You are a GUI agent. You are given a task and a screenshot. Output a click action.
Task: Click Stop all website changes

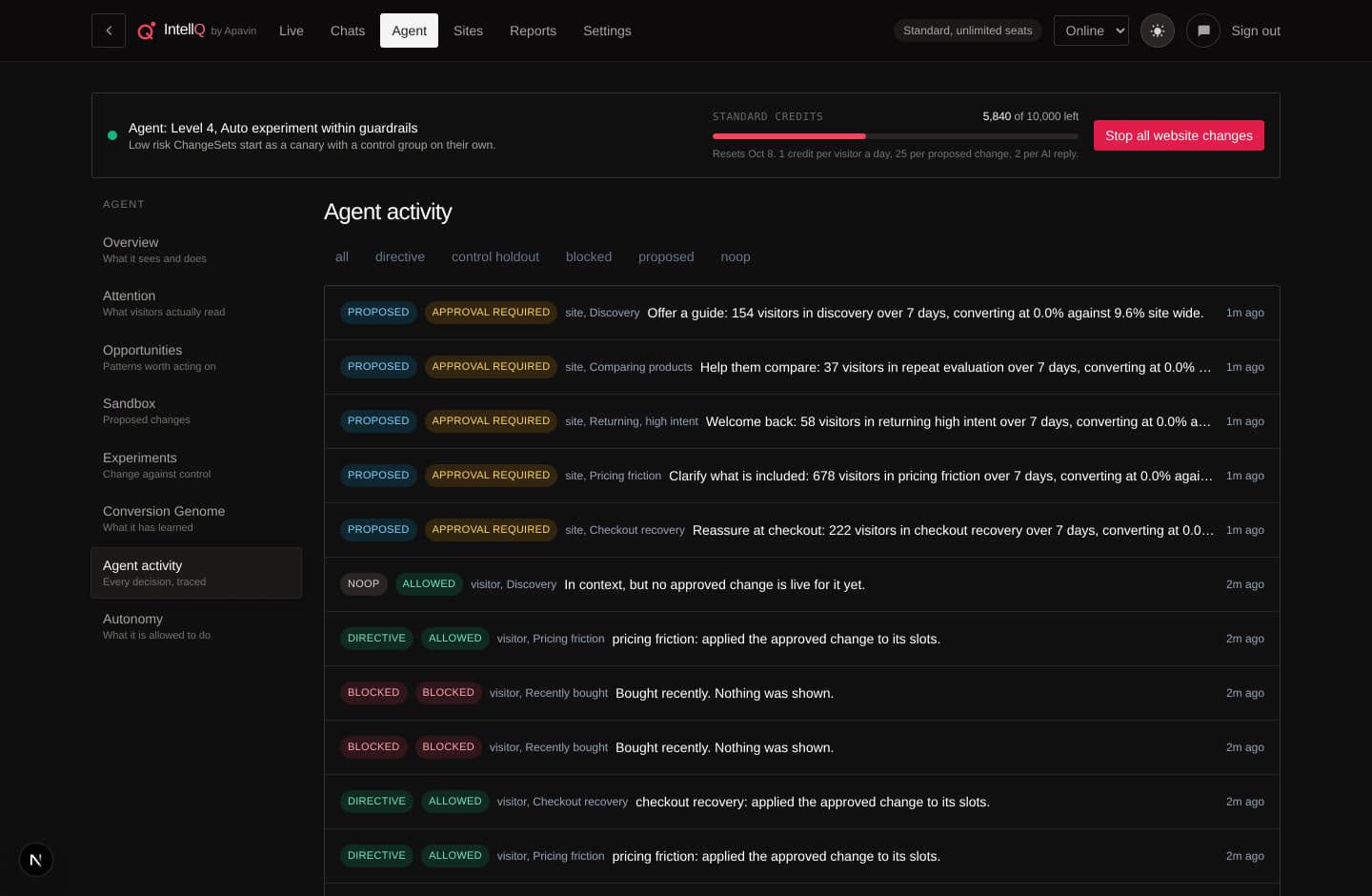pos(1179,135)
